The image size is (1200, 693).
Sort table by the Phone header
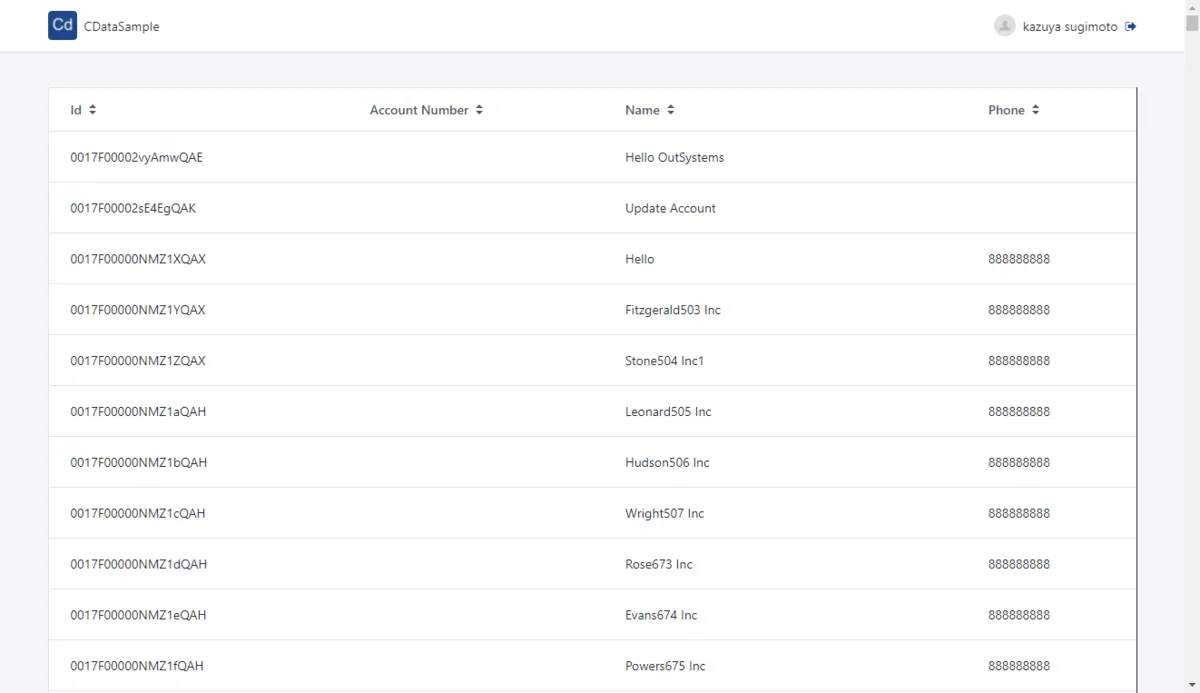(1006, 110)
